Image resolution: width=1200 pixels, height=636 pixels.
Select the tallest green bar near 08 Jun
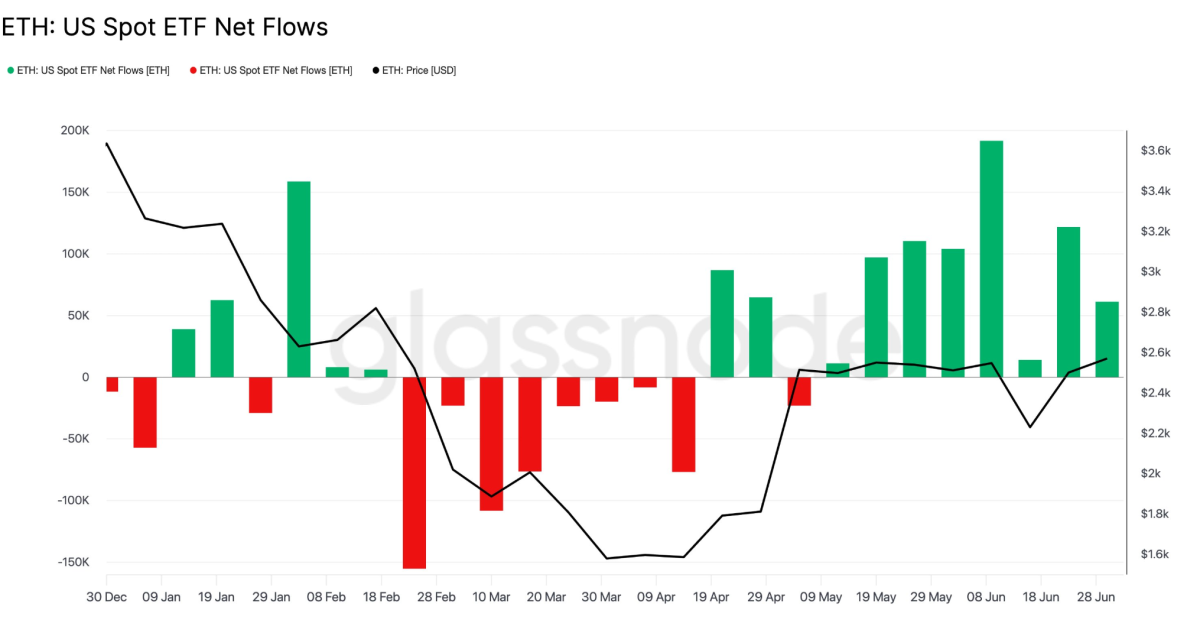991,259
